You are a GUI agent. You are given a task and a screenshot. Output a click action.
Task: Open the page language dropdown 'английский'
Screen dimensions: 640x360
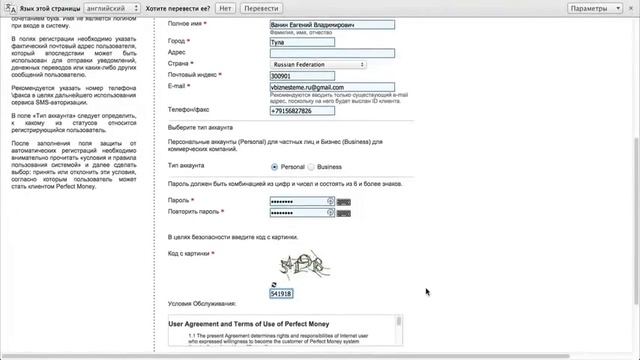(112, 8)
